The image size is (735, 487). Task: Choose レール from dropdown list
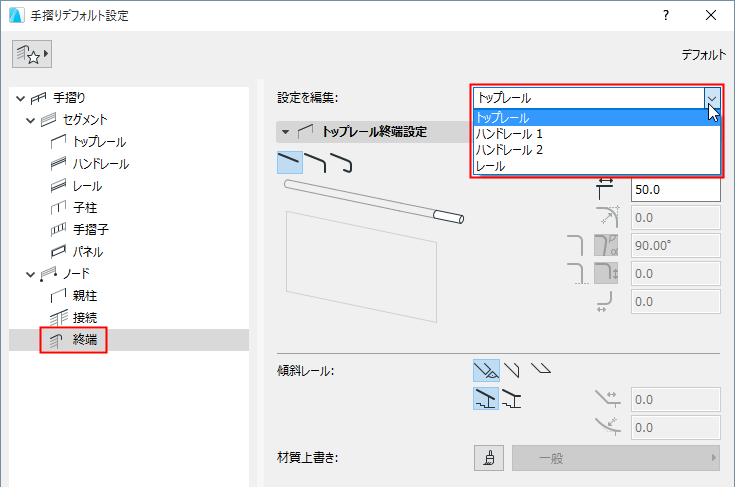pos(597,166)
